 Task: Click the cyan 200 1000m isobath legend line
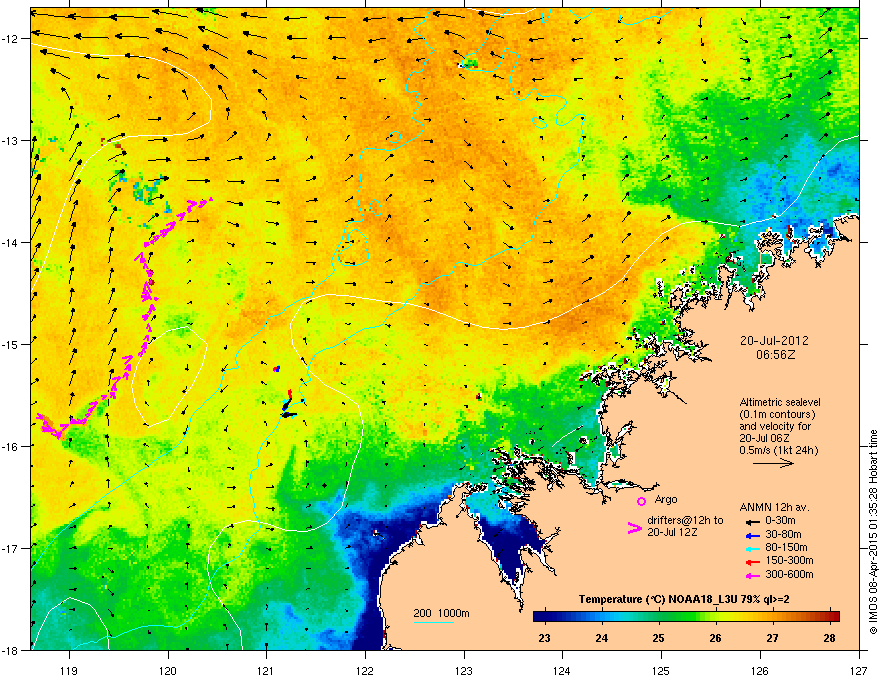(434, 623)
